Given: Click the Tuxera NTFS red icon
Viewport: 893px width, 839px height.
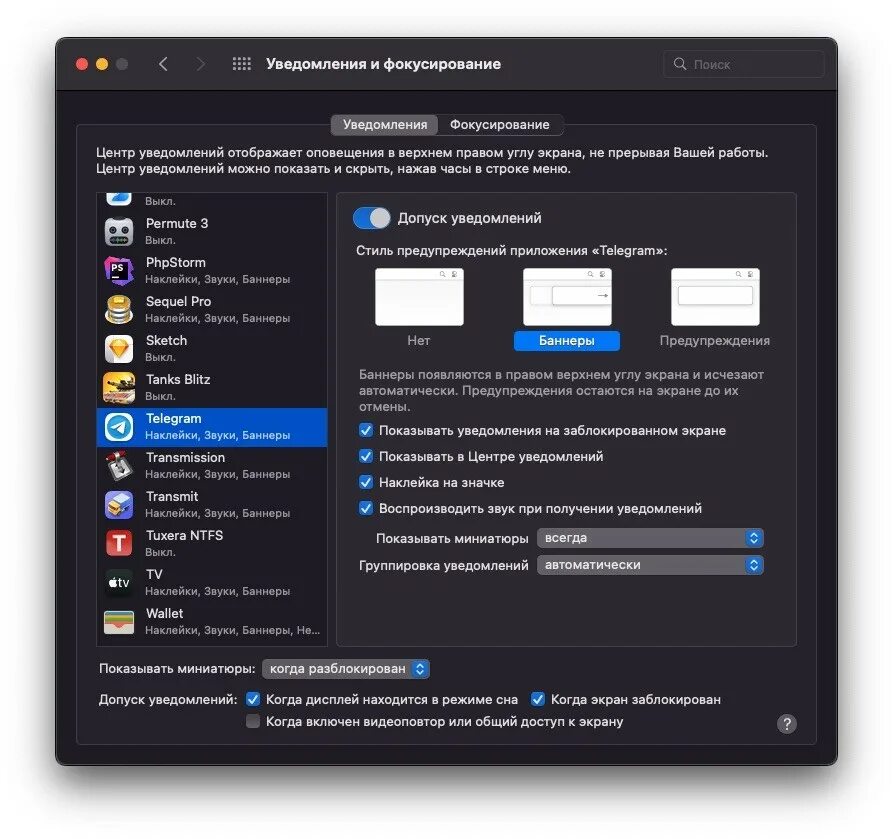Looking at the screenshot, I should pyautogui.click(x=119, y=543).
